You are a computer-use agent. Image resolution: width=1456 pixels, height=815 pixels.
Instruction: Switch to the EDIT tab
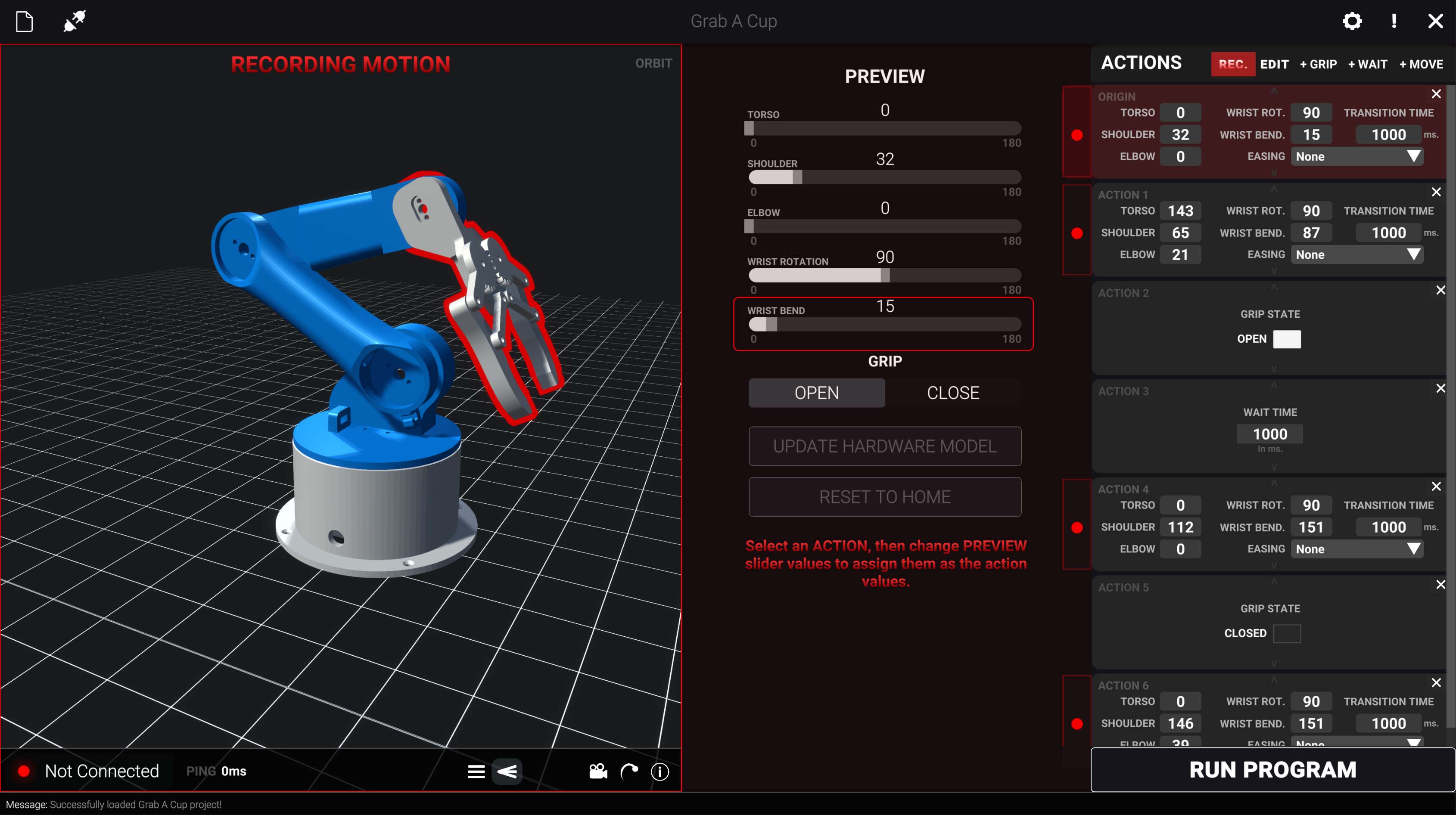1275,64
